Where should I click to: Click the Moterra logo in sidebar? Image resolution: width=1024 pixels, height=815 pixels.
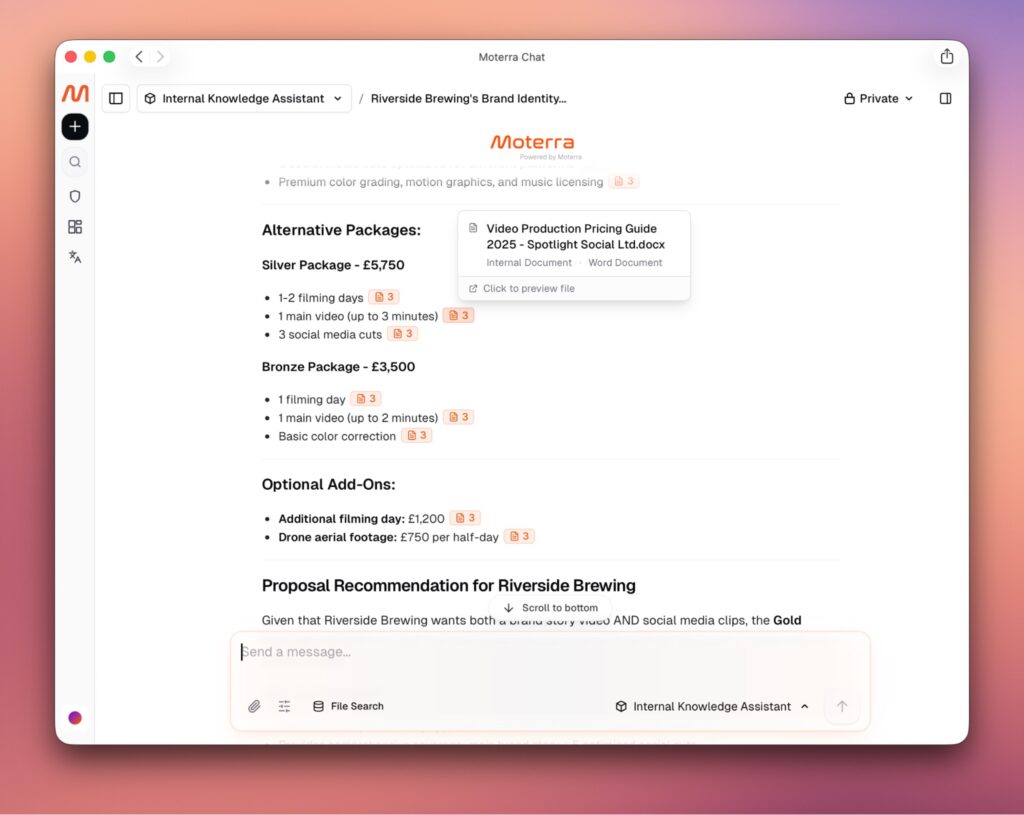tap(75, 94)
